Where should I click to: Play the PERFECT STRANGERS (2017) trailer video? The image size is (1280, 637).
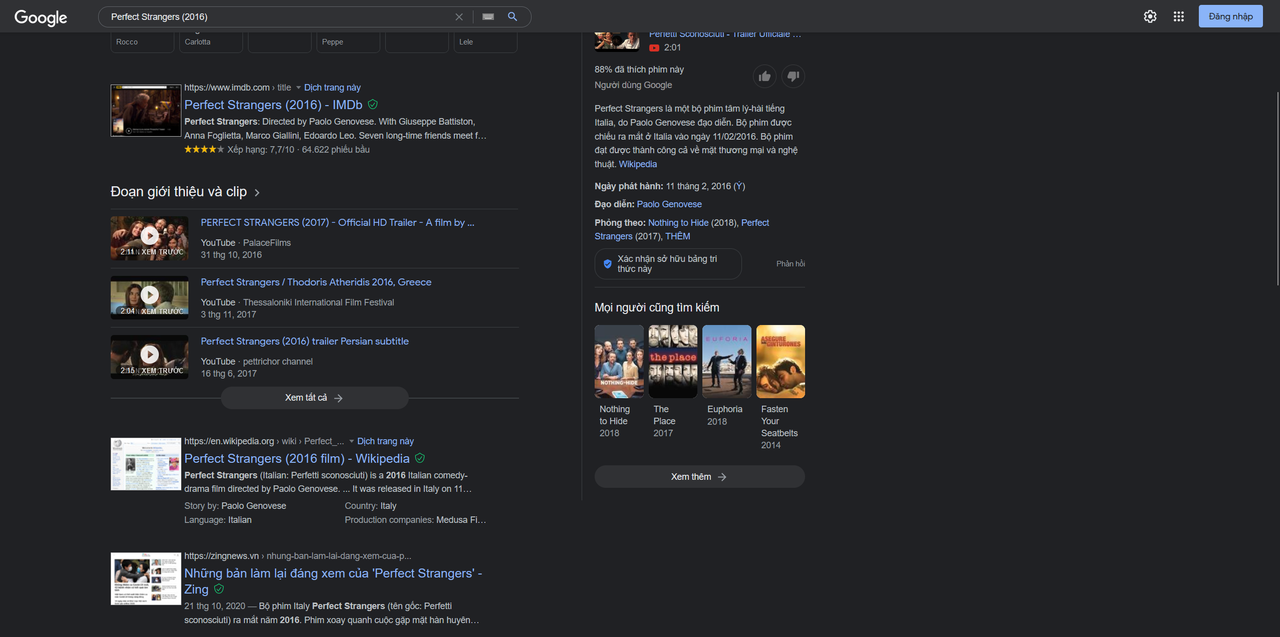(x=149, y=236)
